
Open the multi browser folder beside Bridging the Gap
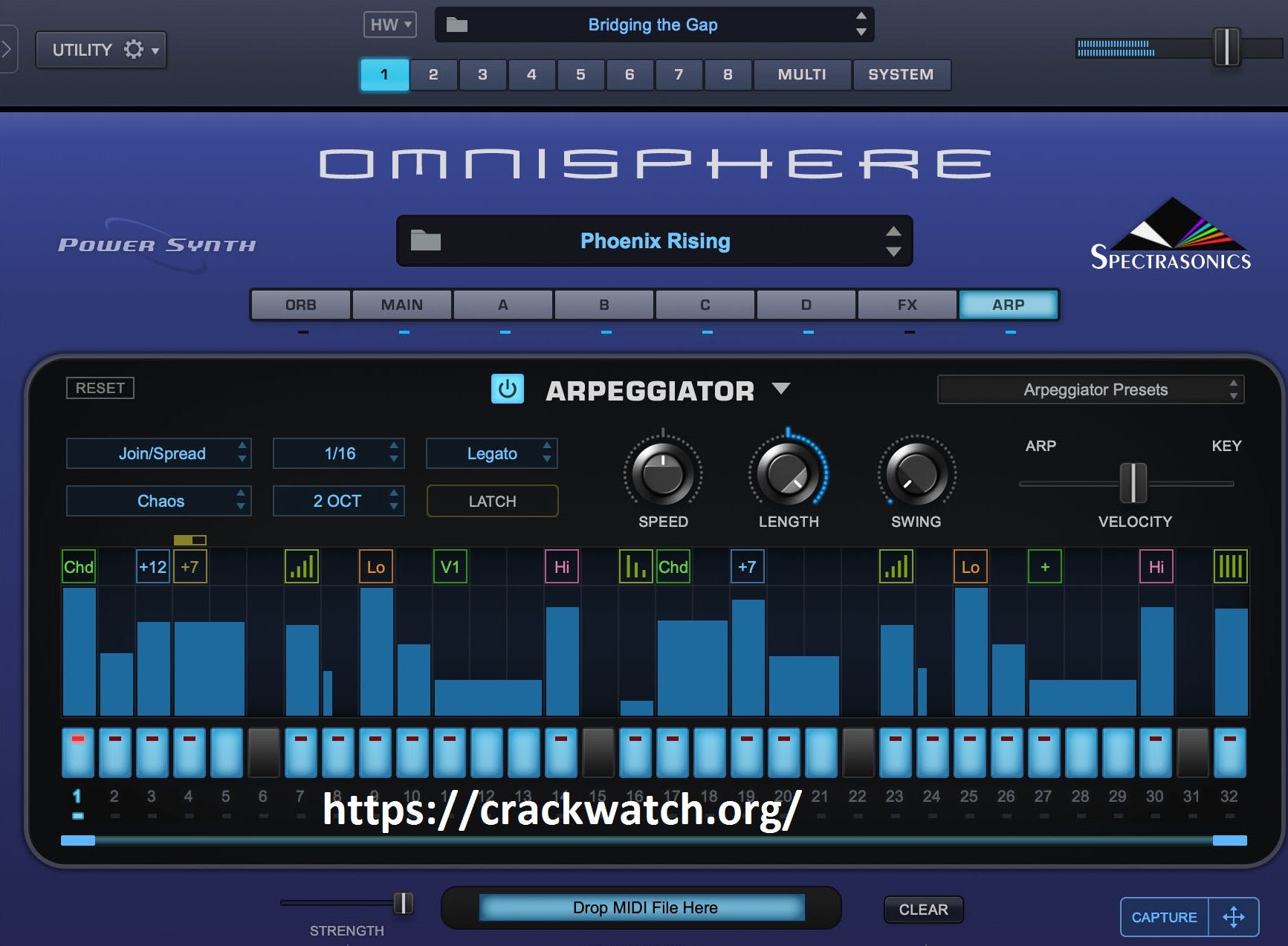point(457,25)
